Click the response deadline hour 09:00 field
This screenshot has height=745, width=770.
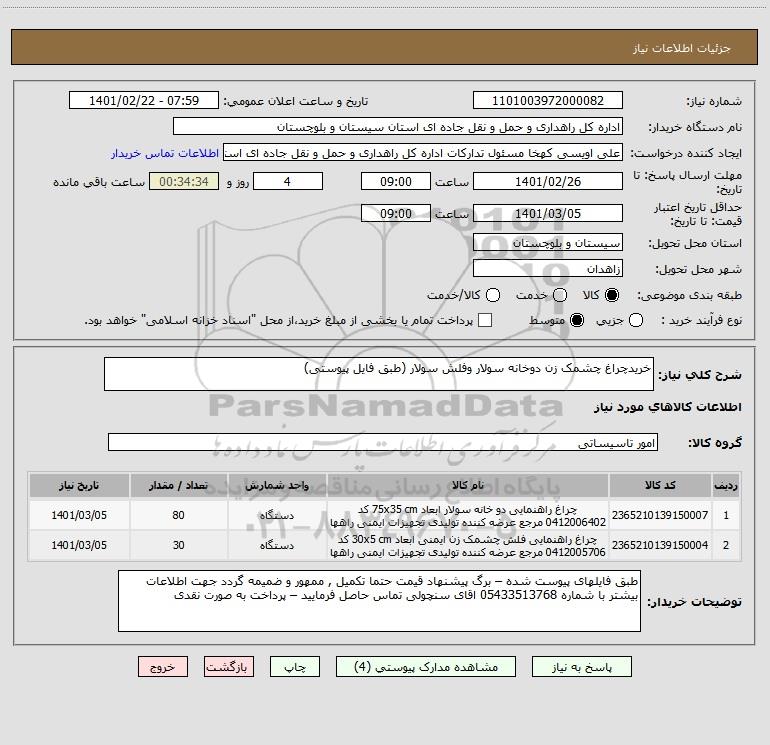click(396, 181)
